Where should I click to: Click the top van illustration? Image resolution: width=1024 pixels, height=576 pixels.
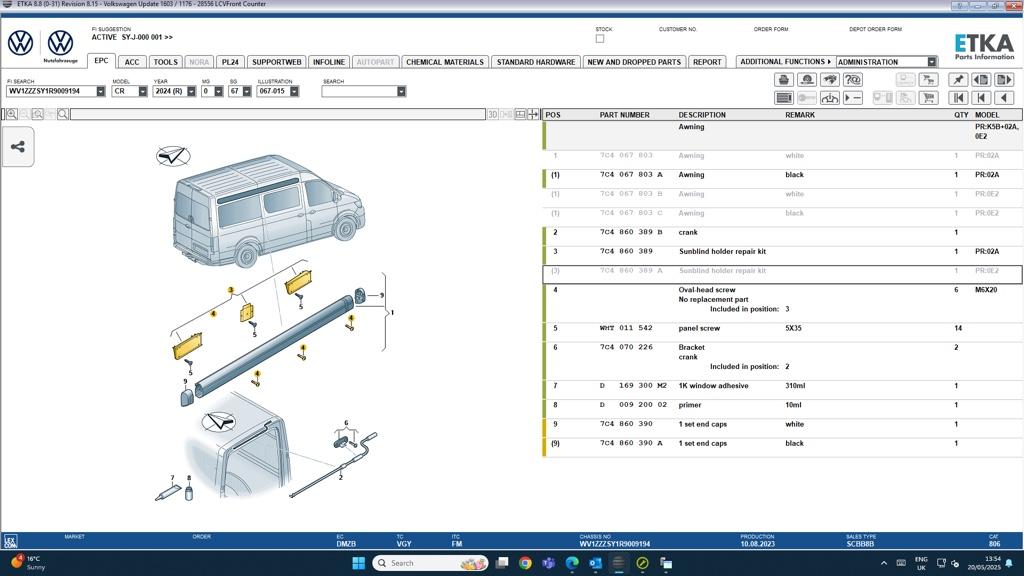pos(268,210)
